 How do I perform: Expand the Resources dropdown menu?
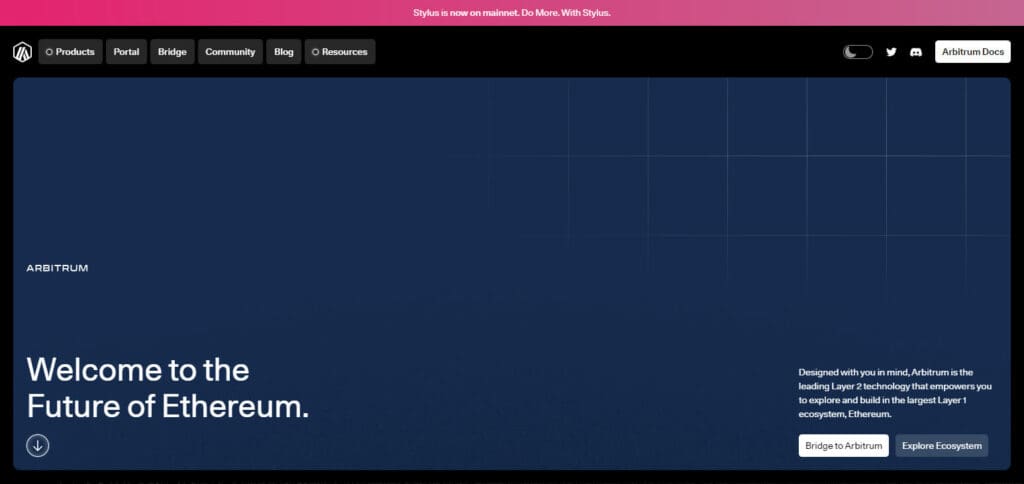(x=340, y=52)
